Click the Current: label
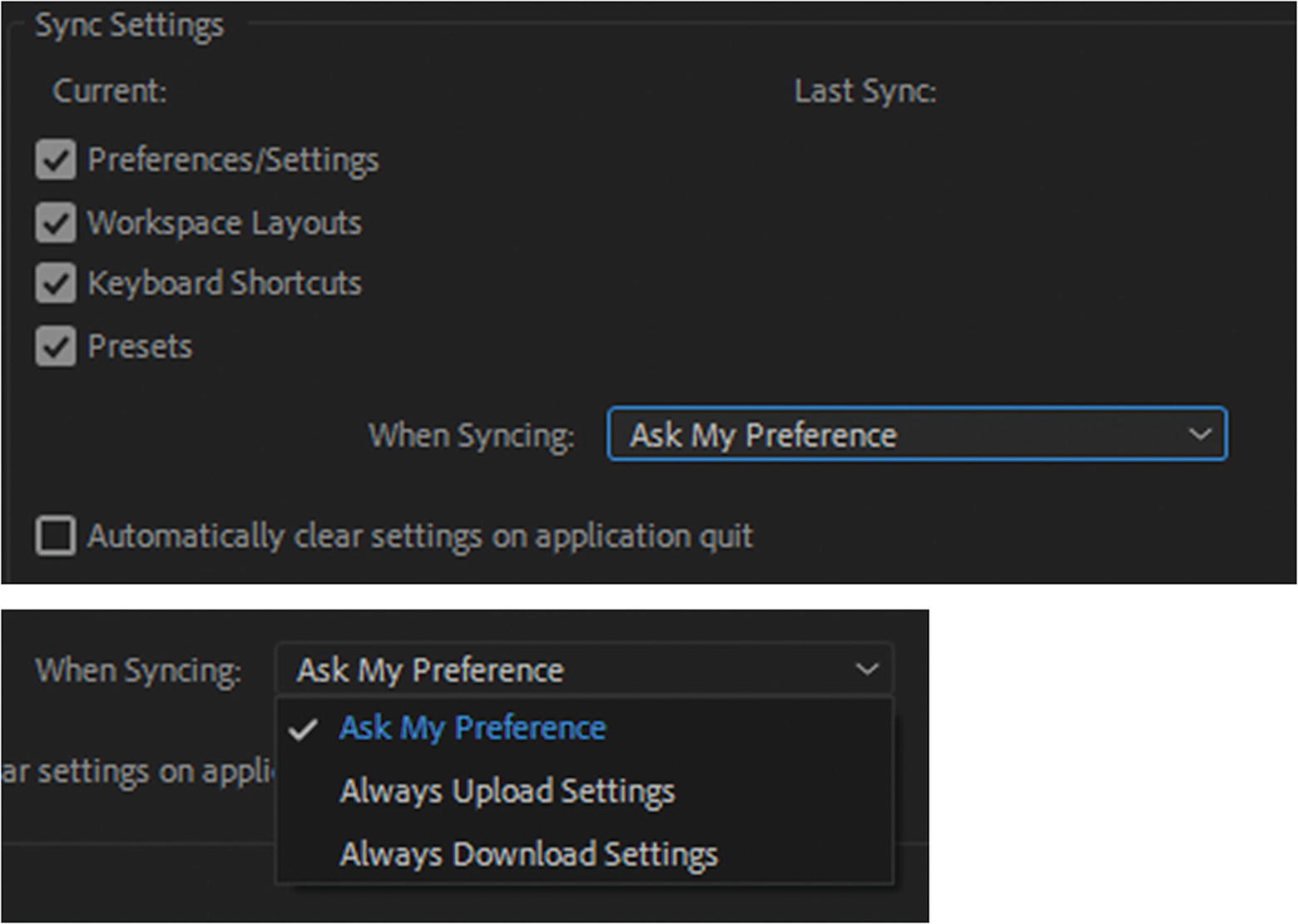Viewport: 1298px width, 924px height. [x=109, y=91]
